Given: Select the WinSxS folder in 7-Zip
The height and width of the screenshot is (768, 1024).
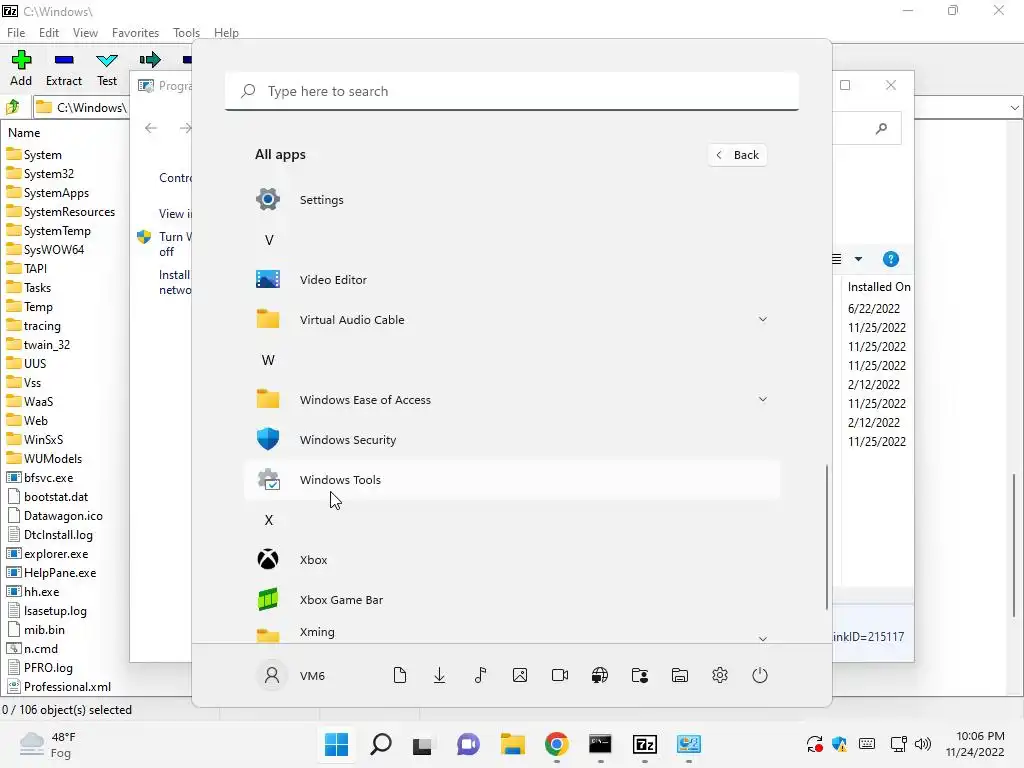Looking at the screenshot, I should (x=35, y=440).
